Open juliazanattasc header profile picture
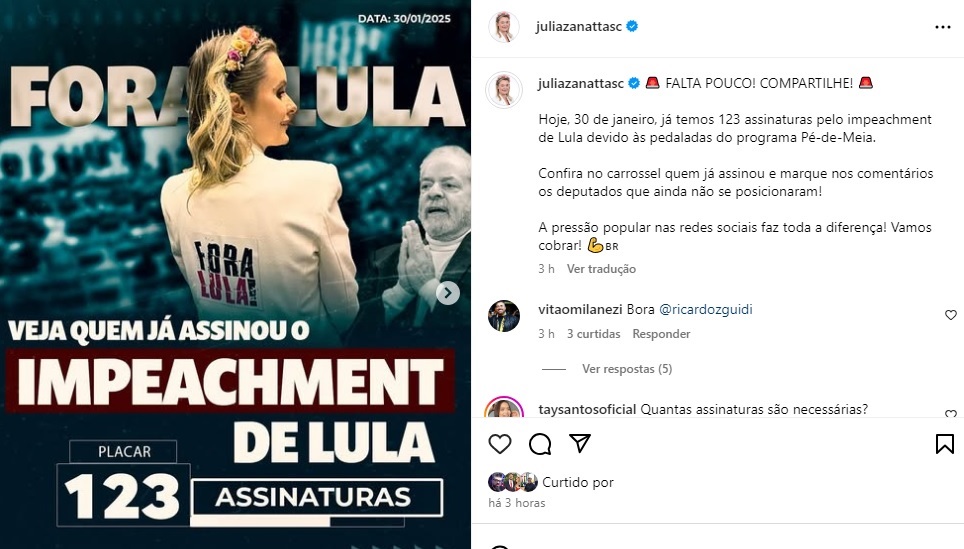Screen dimensions: 964x549 coord(504,27)
